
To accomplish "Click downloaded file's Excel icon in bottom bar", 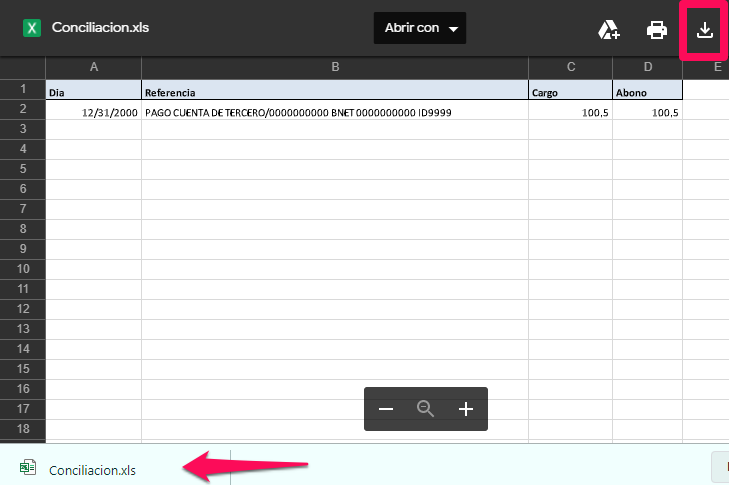I will pos(28,468).
